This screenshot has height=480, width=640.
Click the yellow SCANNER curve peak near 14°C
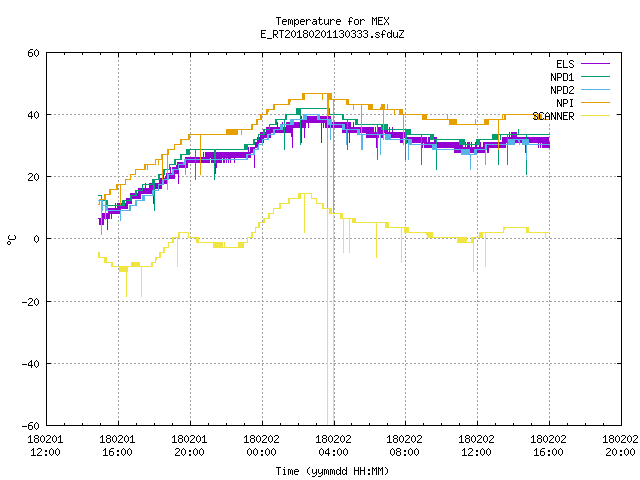coord(305,194)
